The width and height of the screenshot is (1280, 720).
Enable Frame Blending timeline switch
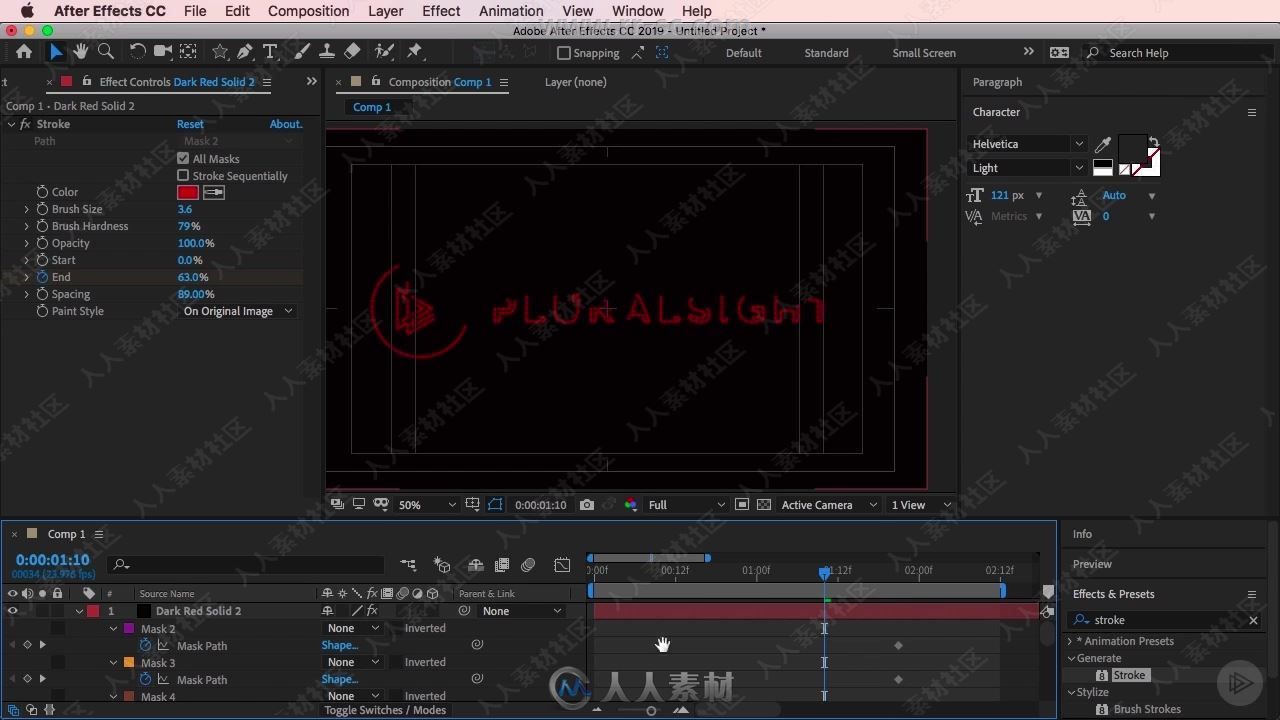(x=502, y=565)
